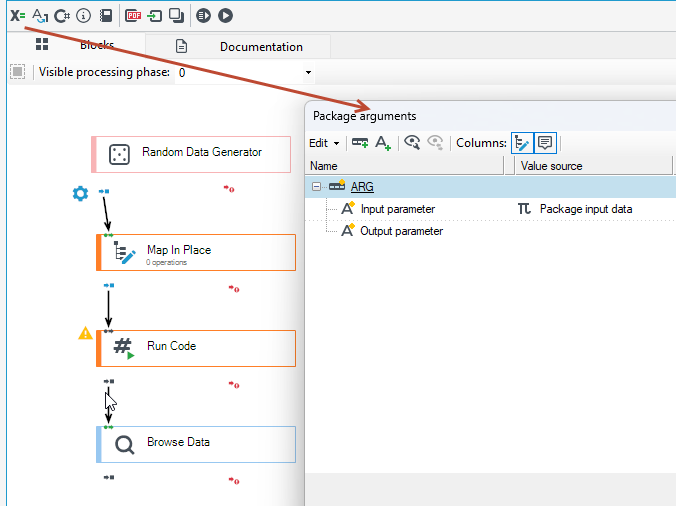Select the Output parameter row
The height and width of the screenshot is (506, 676).
(490, 231)
